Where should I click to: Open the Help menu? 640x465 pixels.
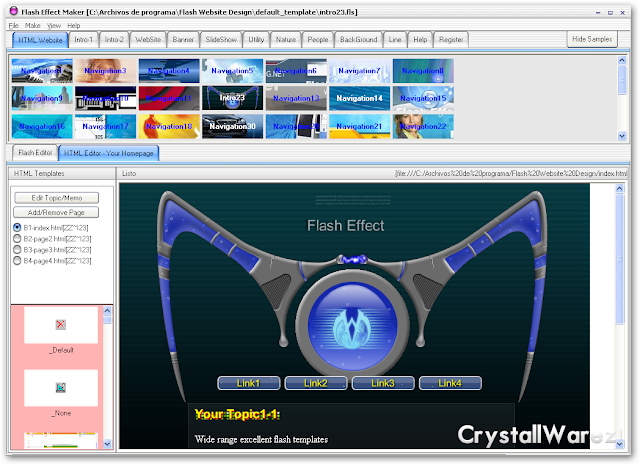(x=73, y=25)
